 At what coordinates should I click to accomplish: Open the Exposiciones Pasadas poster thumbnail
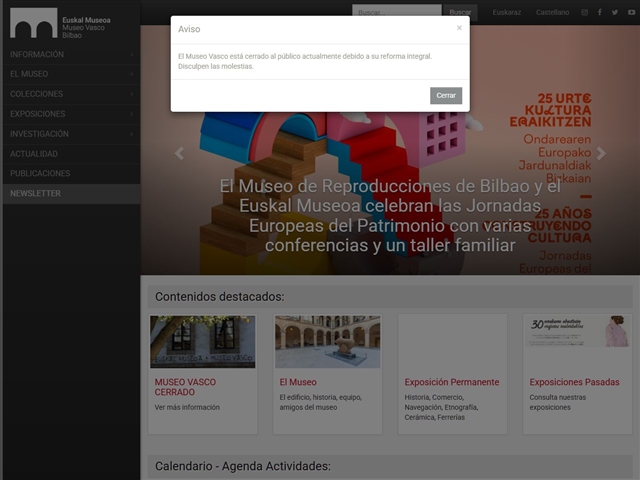(578, 331)
